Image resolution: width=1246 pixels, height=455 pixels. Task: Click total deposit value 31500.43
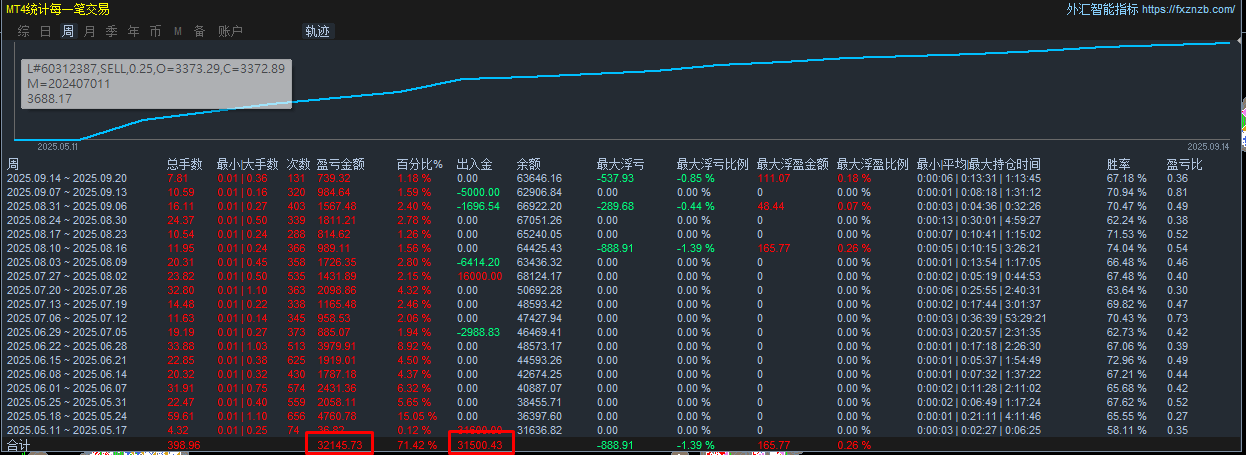(x=482, y=444)
